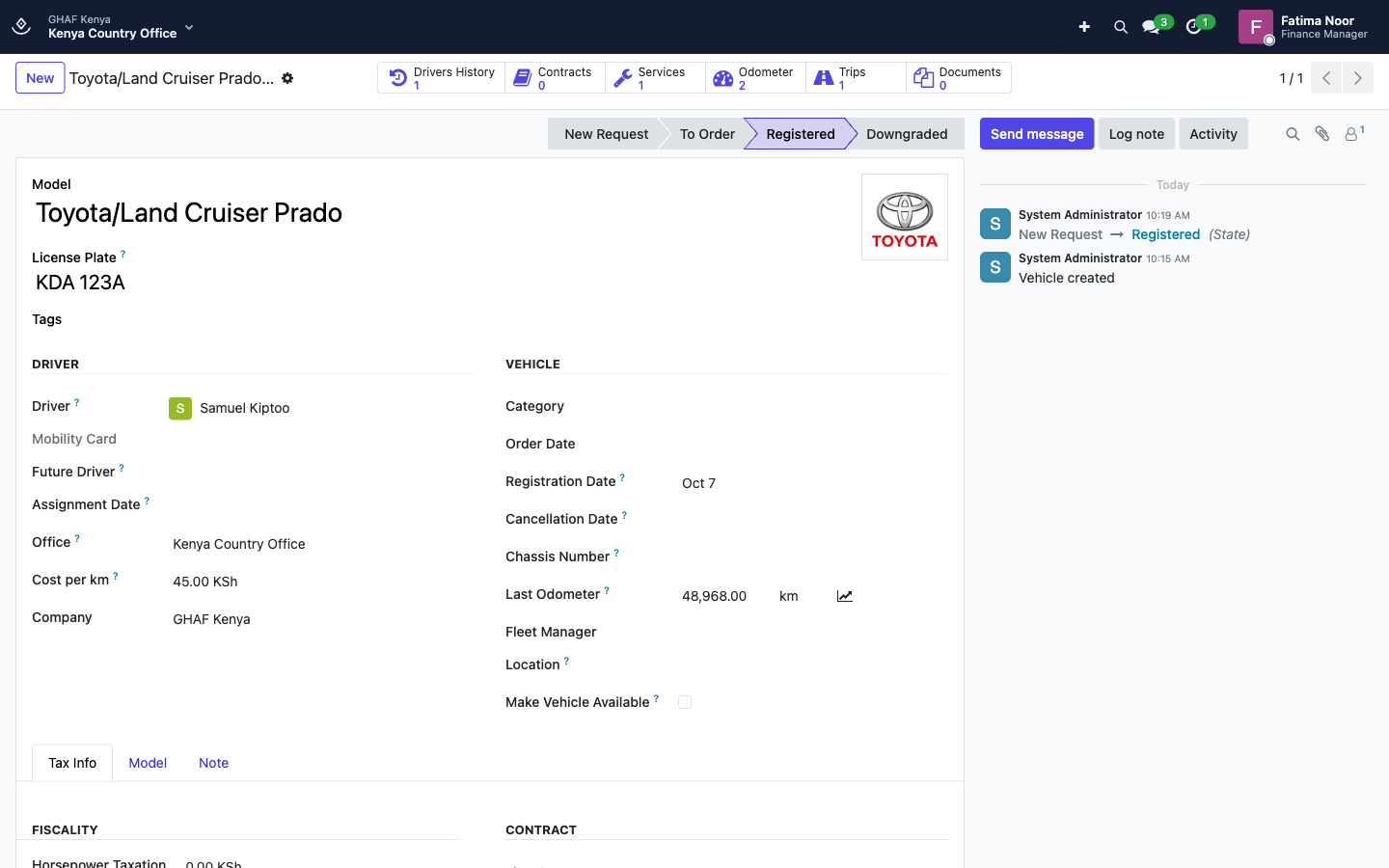1389x868 pixels.
Task: Click the Registered link in chatter log
Action: pyautogui.click(x=1165, y=234)
